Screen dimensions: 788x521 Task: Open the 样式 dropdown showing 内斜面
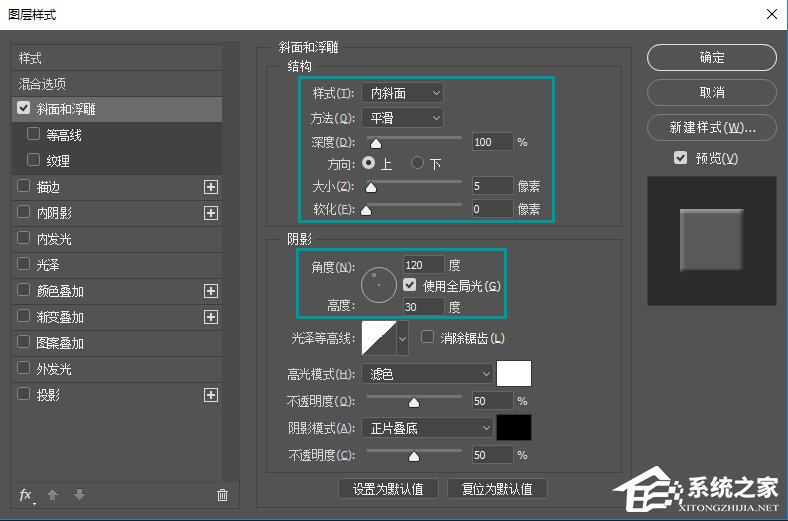click(x=403, y=93)
